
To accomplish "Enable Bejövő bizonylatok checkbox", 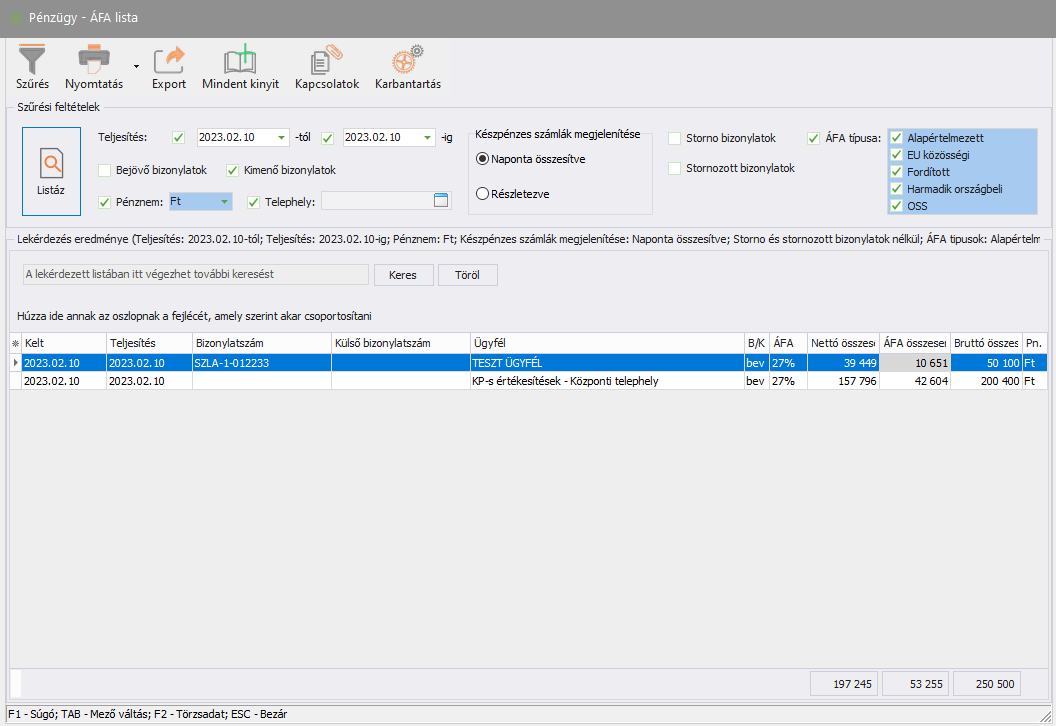I will [x=105, y=170].
